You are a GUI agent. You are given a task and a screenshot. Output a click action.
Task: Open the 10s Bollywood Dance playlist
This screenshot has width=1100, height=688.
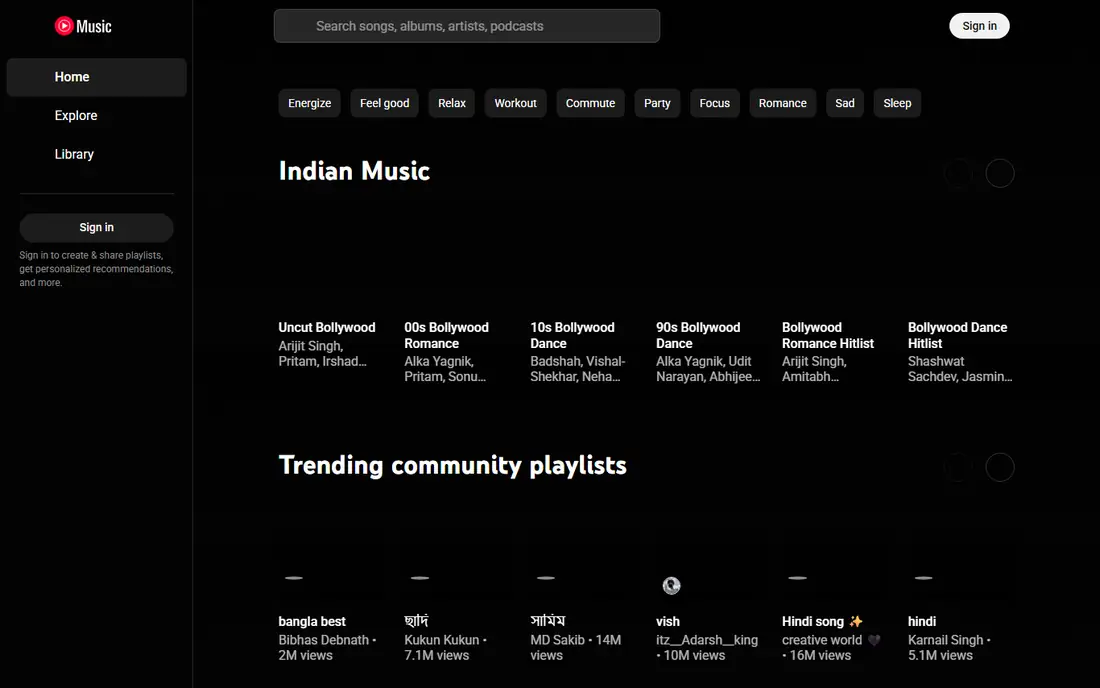[572, 335]
